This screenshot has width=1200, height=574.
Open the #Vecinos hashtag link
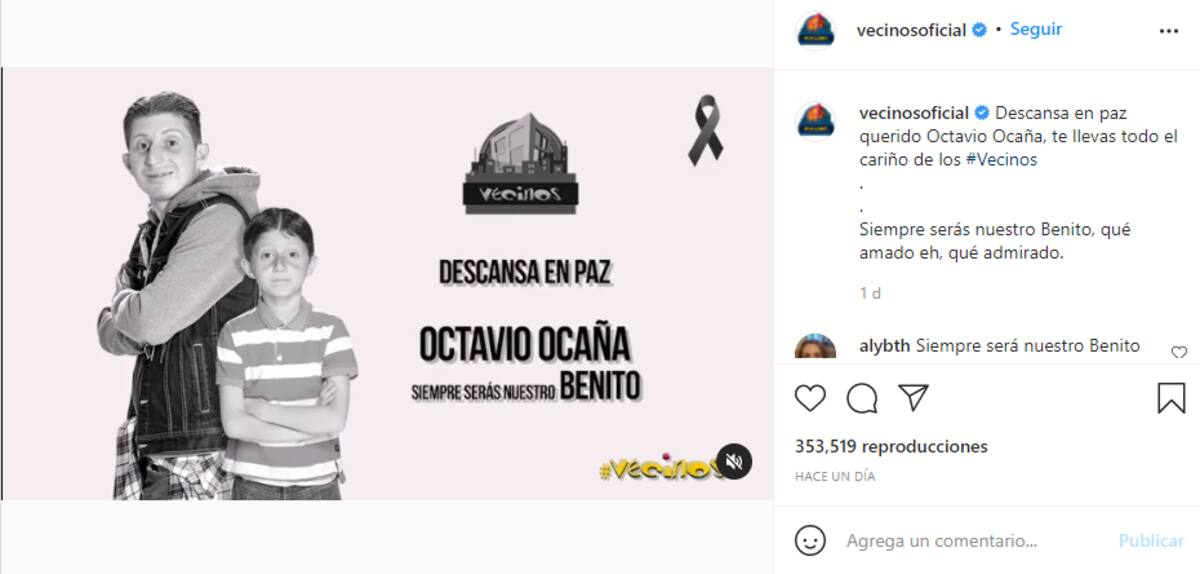tap(1002, 160)
